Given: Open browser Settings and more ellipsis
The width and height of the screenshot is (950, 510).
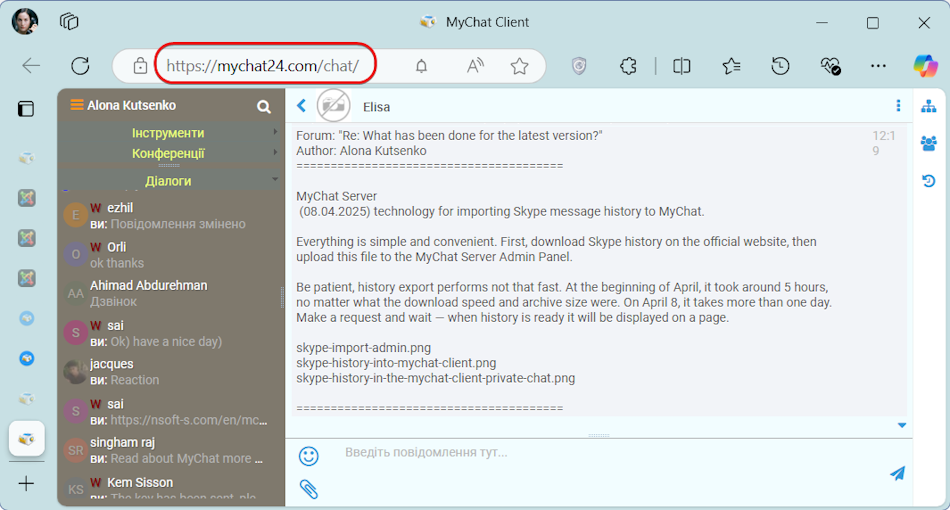Looking at the screenshot, I should (878, 65).
